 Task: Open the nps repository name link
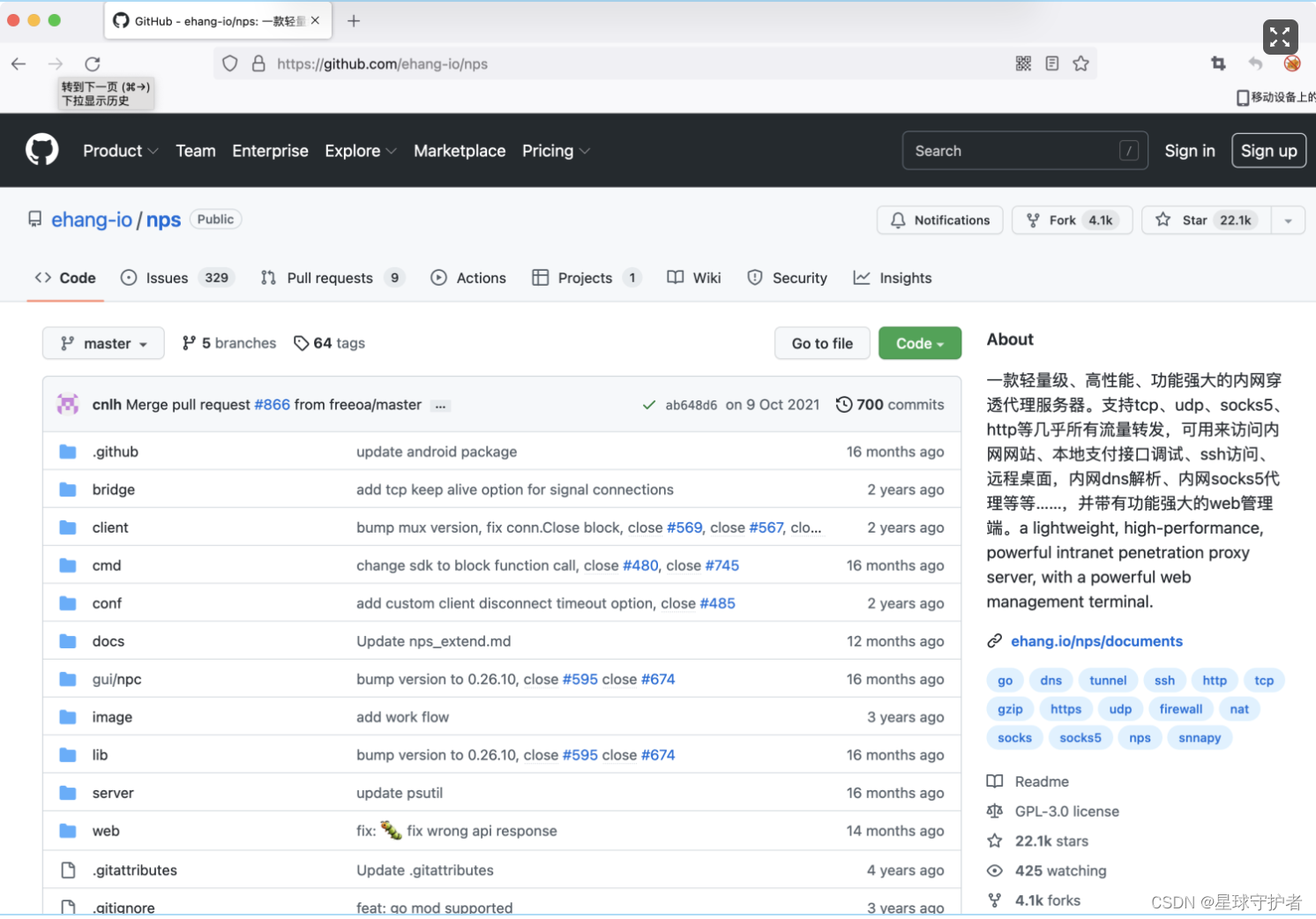(163, 220)
